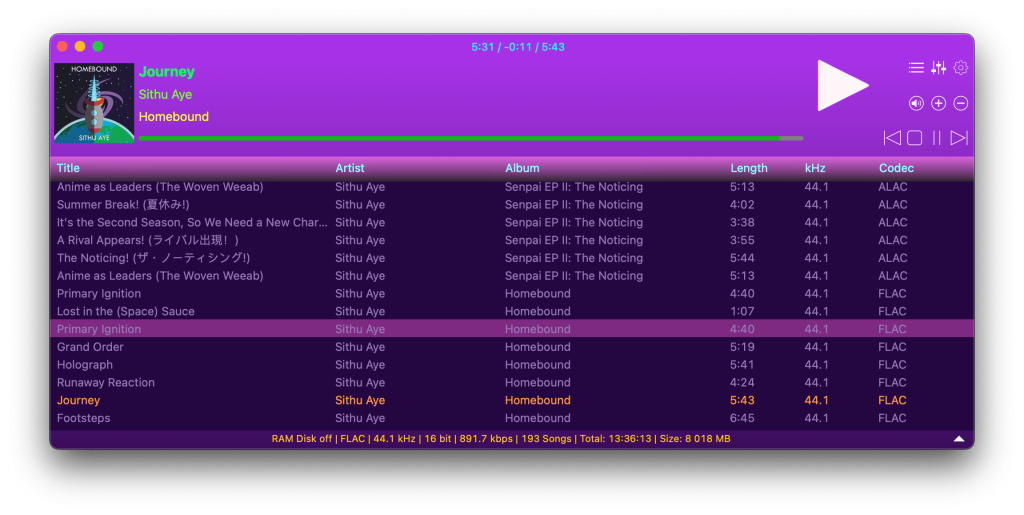Decrease volume with the minus icon

[x=961, y=103]
